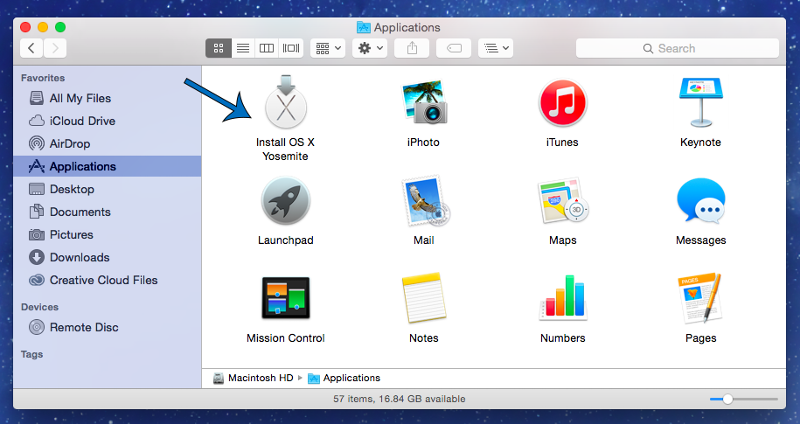Viewport: 800px width, 424px height.
Task: Open iCloud Drive in sidebar
Action: click(107, 121)
